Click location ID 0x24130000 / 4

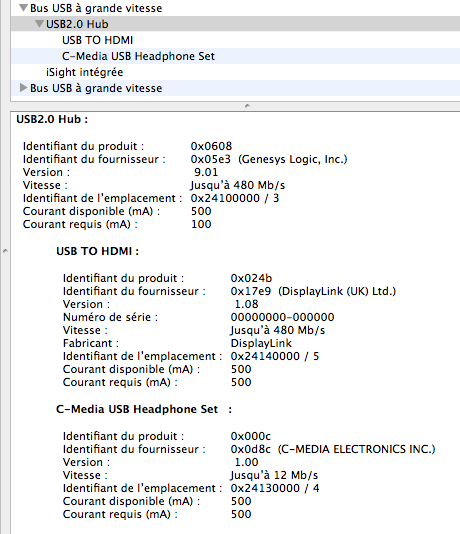(x=275, y=488)
